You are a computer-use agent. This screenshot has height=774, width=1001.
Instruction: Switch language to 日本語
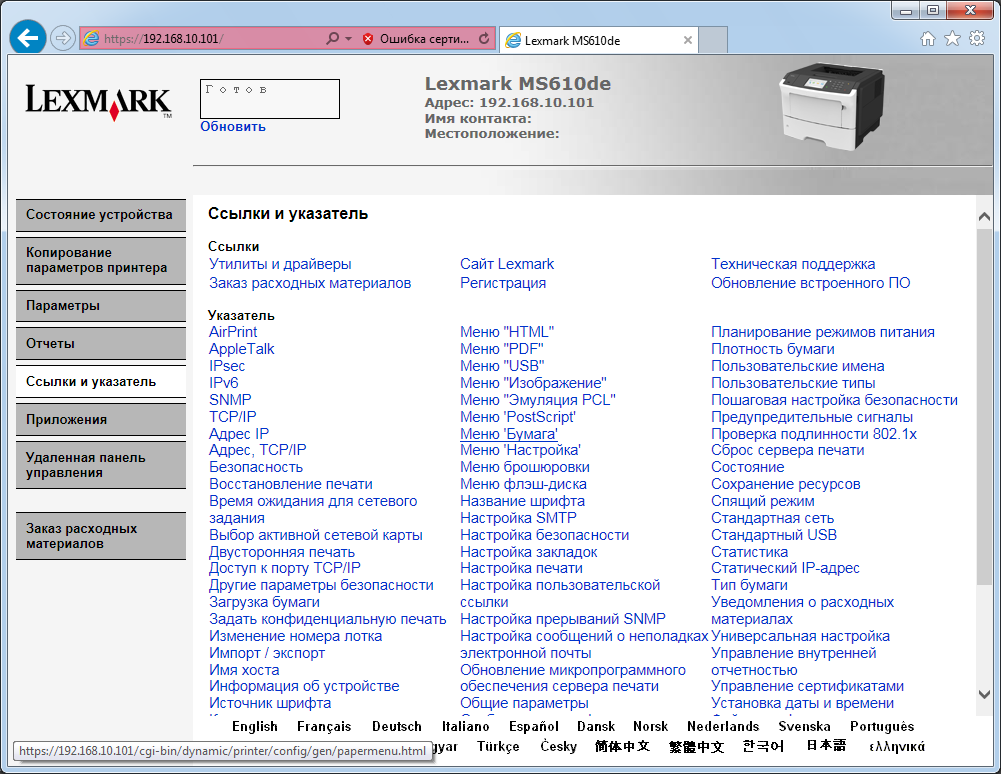click(826, 746)
